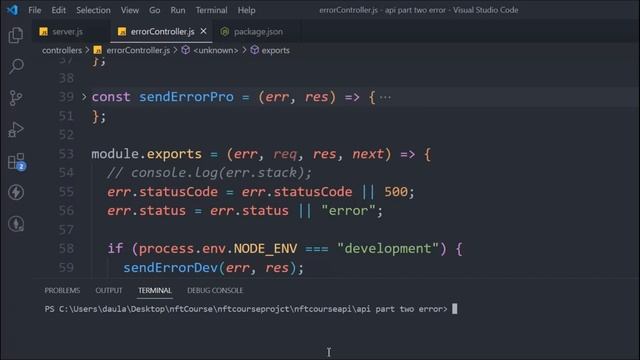The height and width of the screenshot is (360, 640).
Task: Open the View menu
Action: click(x=130, y=10)
